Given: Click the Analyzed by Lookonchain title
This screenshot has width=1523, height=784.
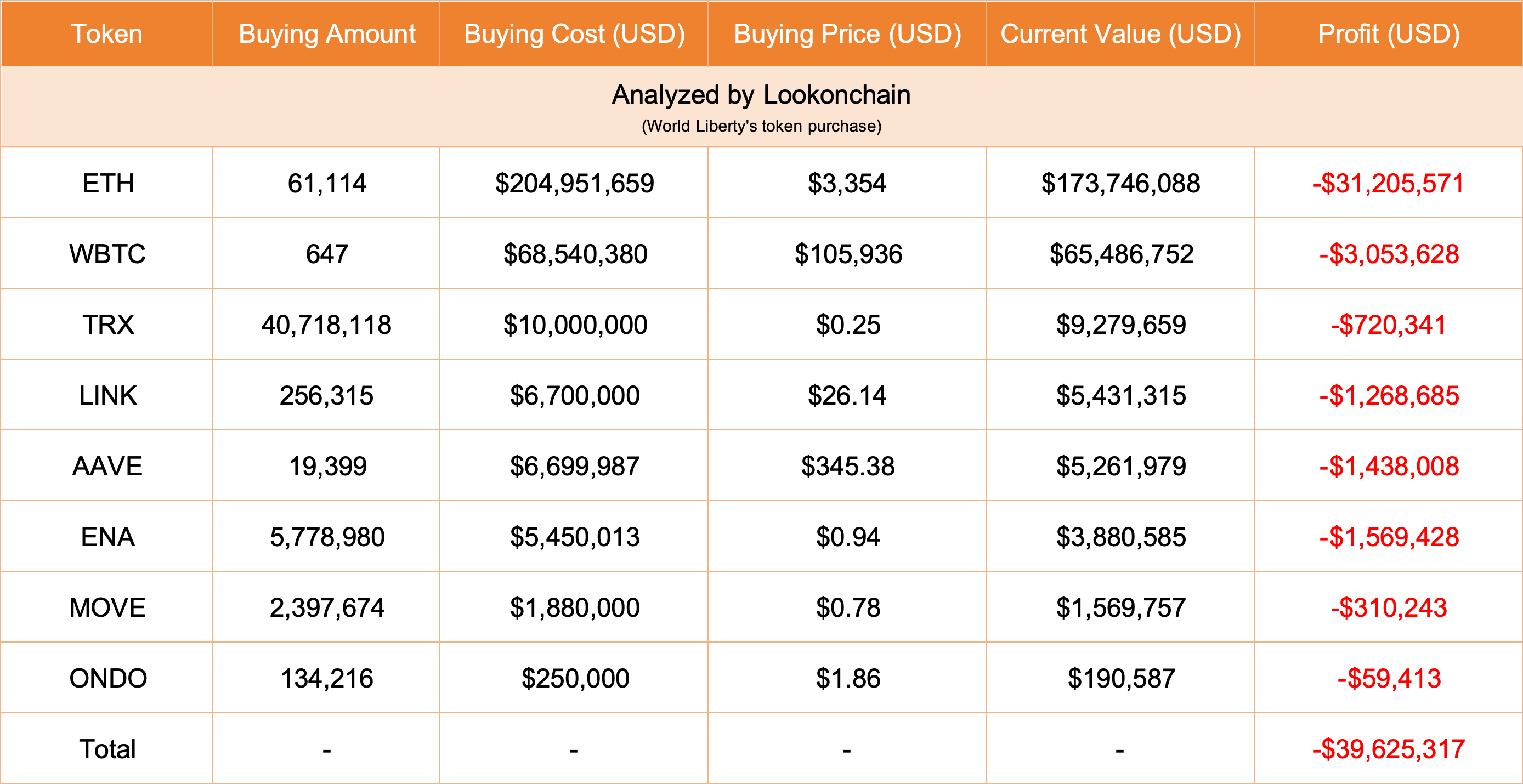Looking at the screenshot, I should tap(761, 95).
